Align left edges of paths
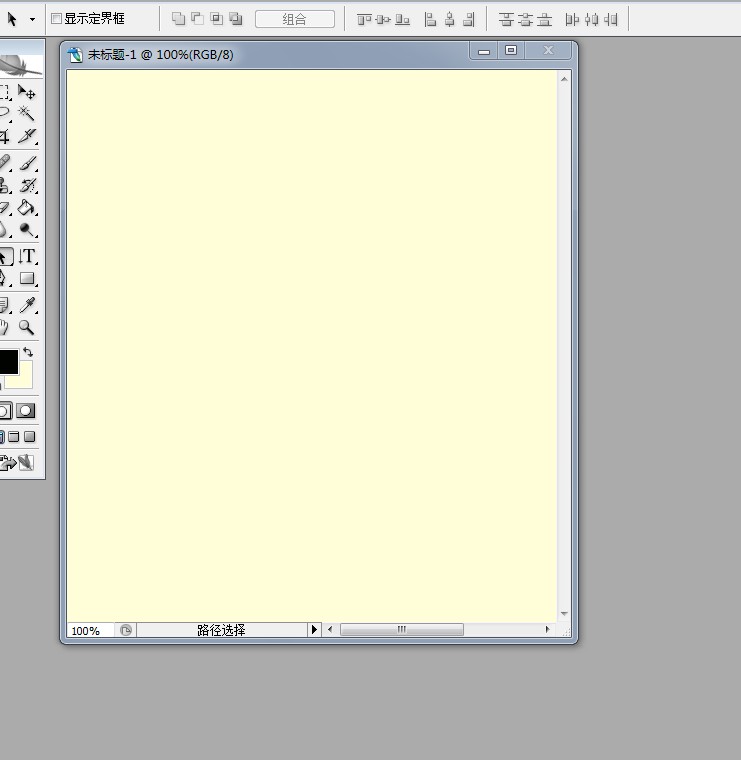 430,19
